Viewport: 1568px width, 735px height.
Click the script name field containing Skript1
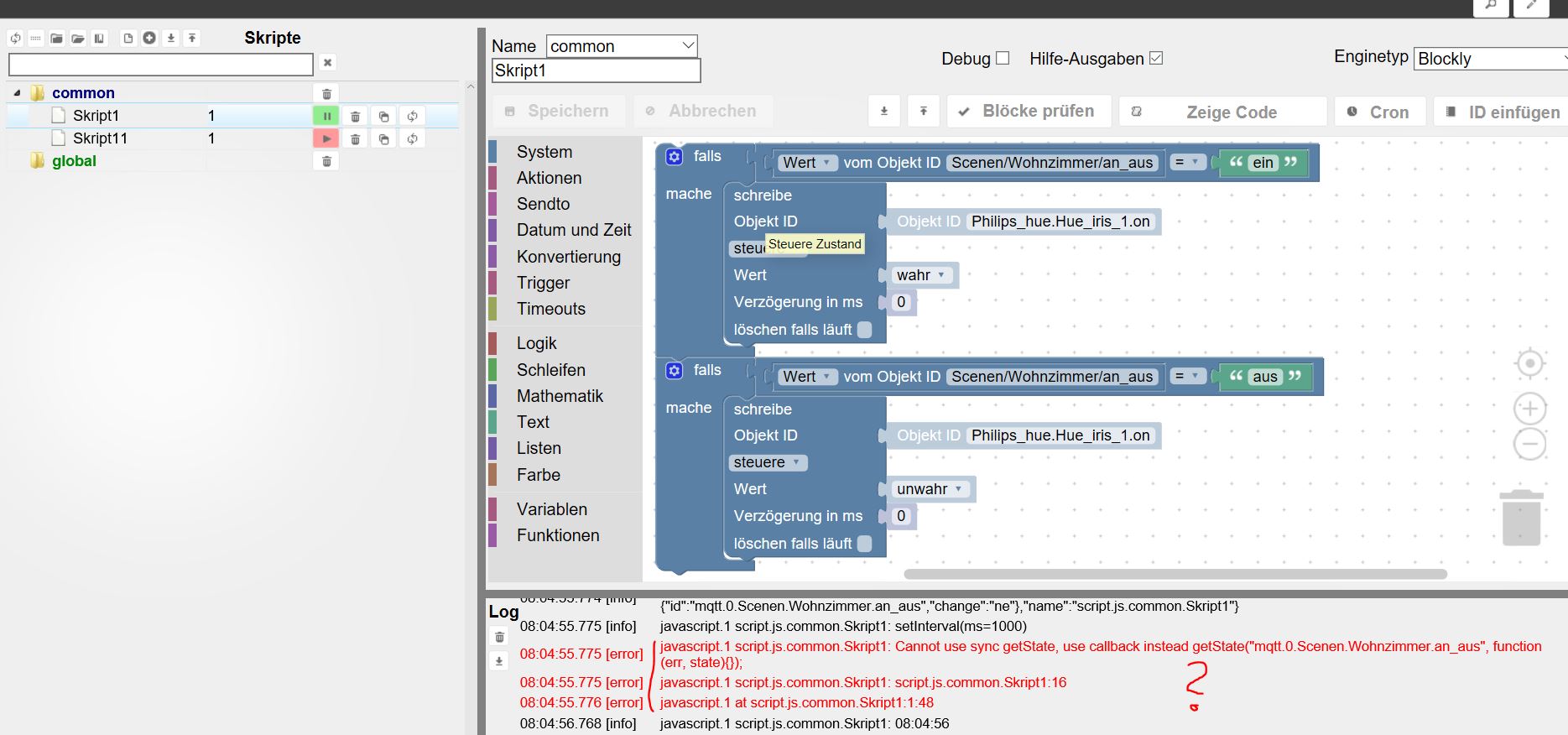pos(596,70)
